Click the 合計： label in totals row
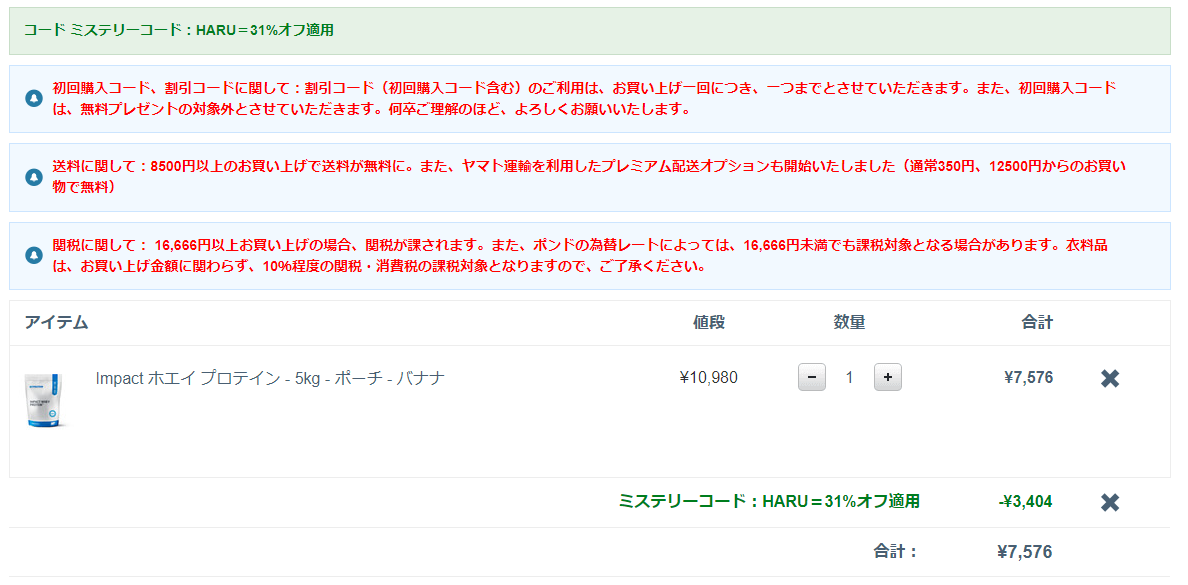 [x=895, y=552]
